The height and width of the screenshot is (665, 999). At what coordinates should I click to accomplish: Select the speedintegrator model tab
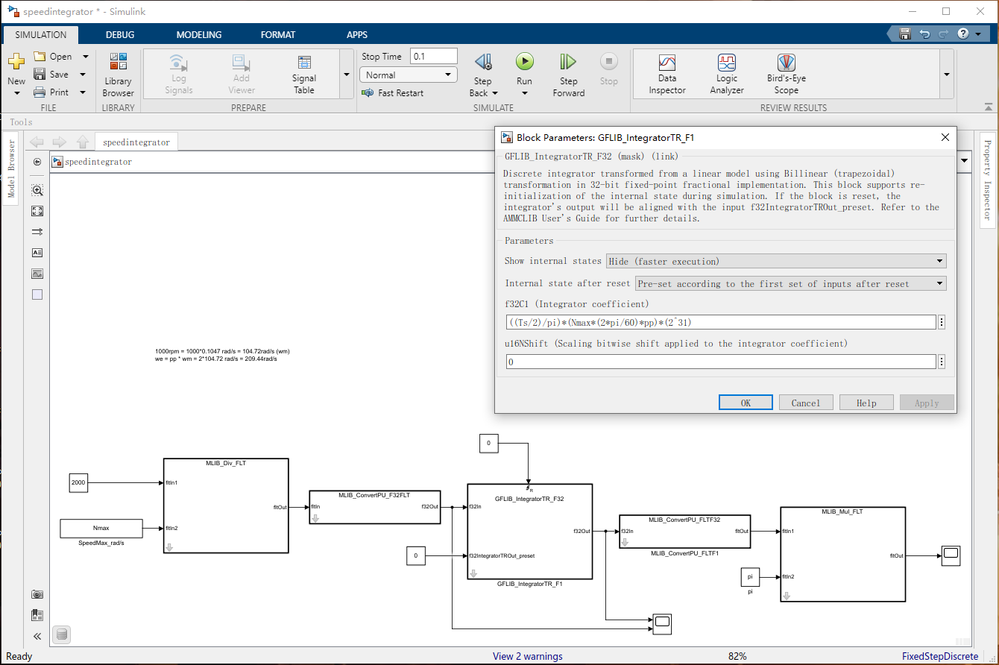click(x=136, y=142)
